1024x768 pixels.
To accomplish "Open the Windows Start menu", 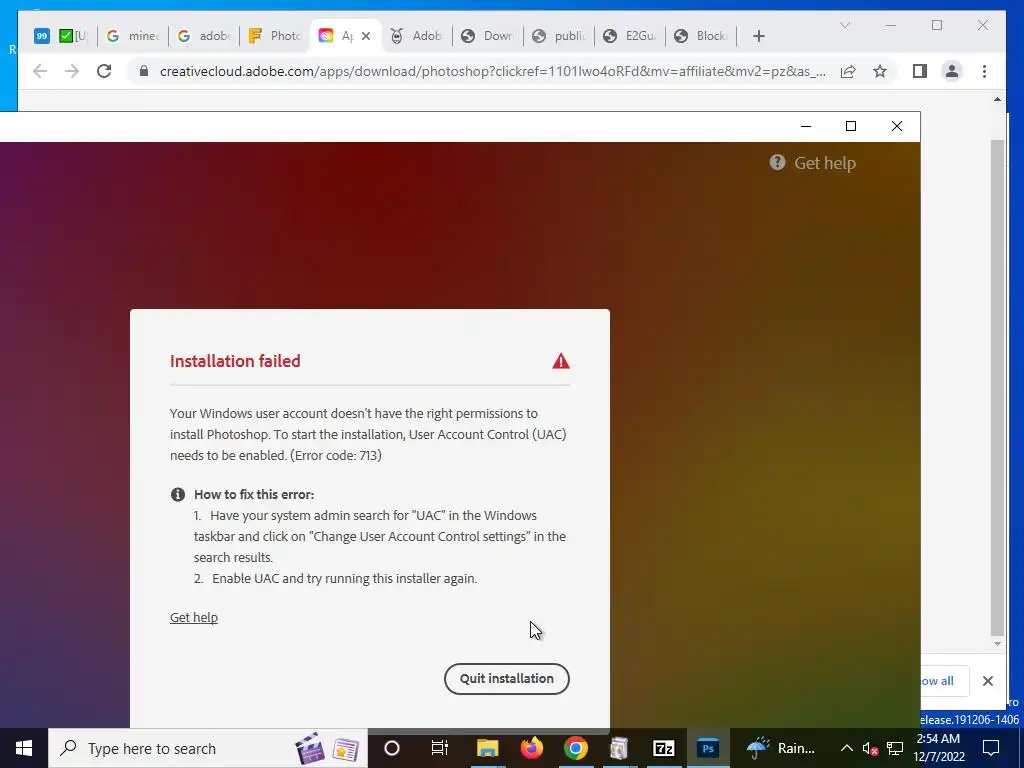I will click(24, 748).
